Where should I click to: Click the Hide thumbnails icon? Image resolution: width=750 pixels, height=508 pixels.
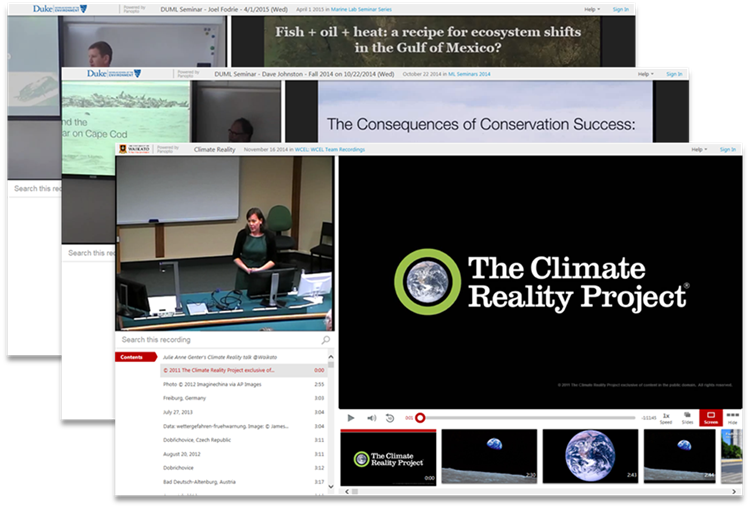pos(732,418)
